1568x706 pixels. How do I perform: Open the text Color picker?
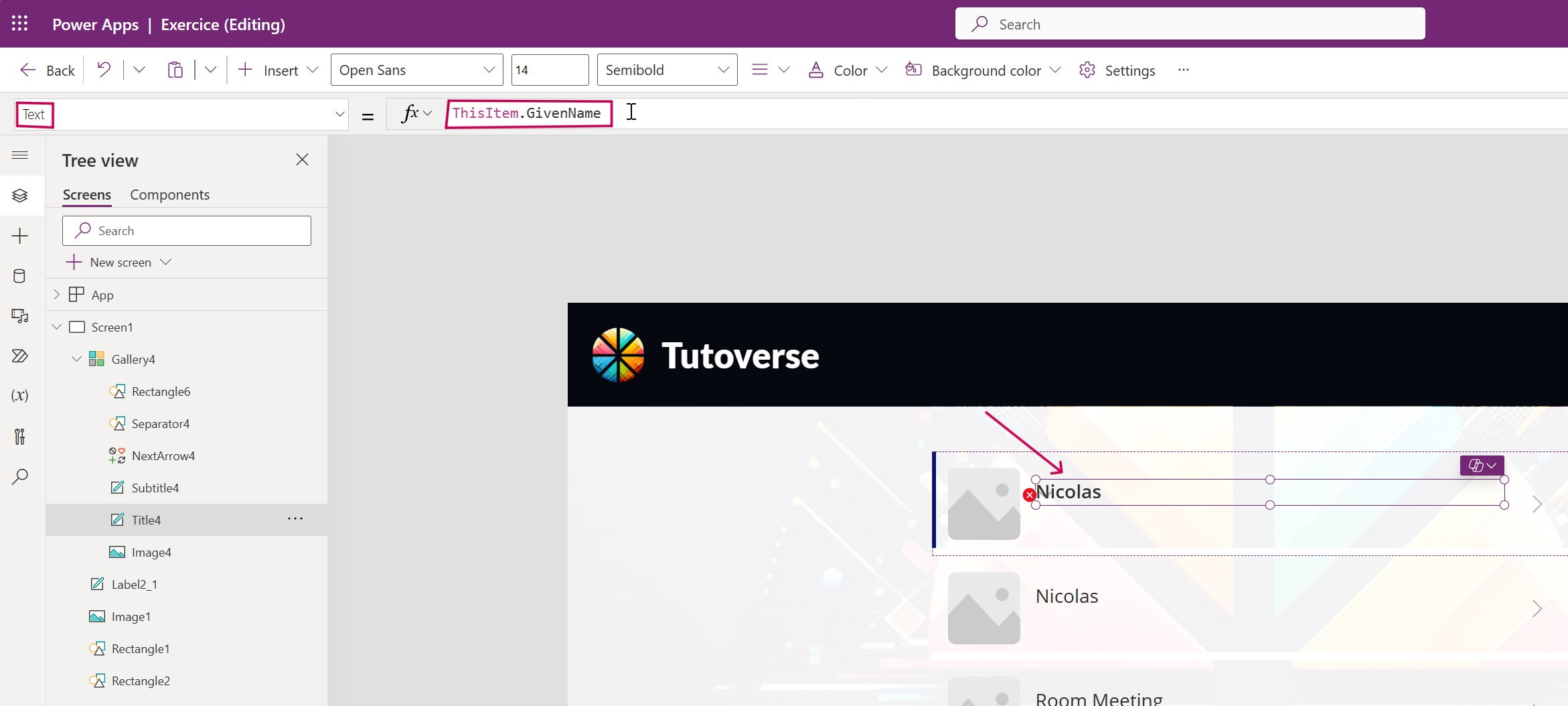tap(847, 70)
